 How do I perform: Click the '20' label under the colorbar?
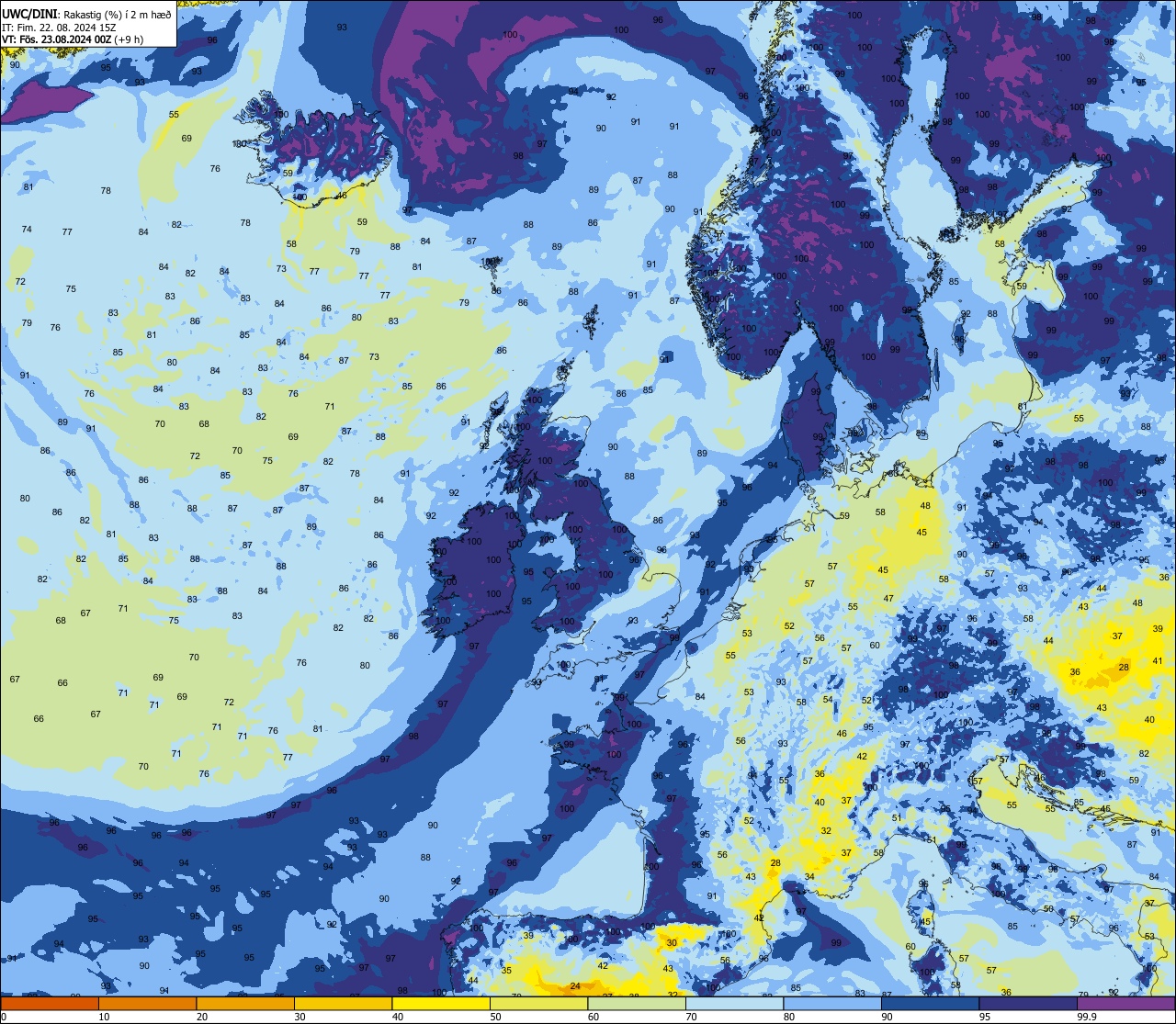(x=202, y=1017)
